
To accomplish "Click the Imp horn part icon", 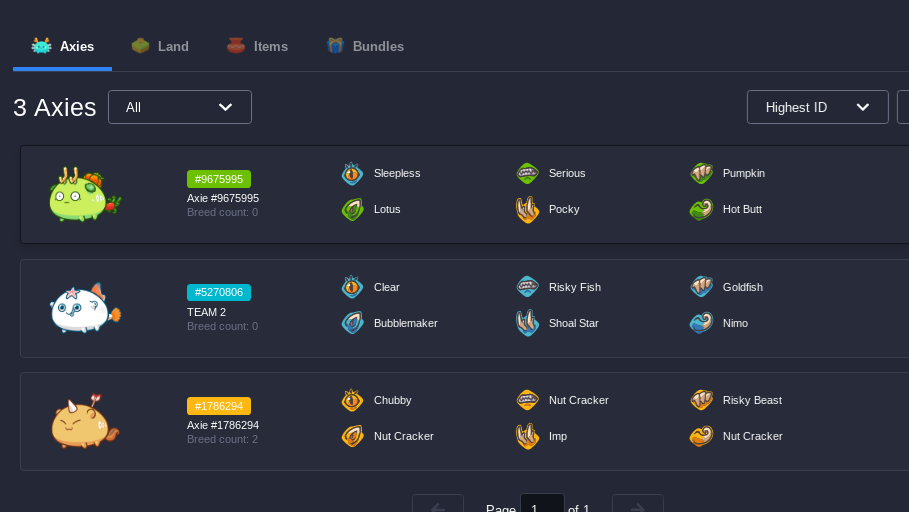I will 528,436.
